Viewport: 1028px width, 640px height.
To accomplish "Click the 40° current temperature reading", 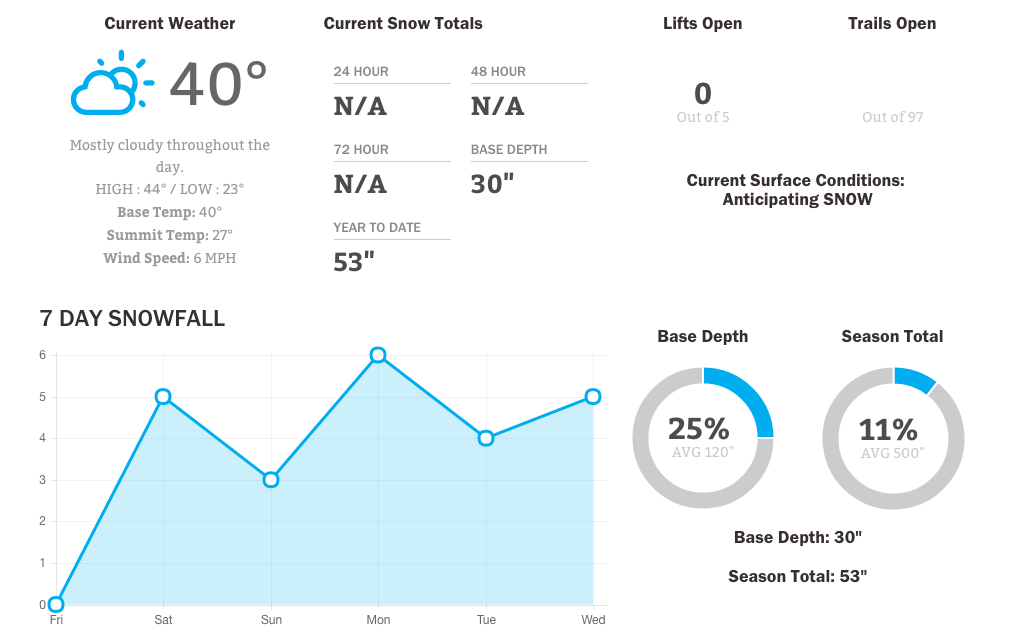I will pyautogui.click(x=218, y=83).
